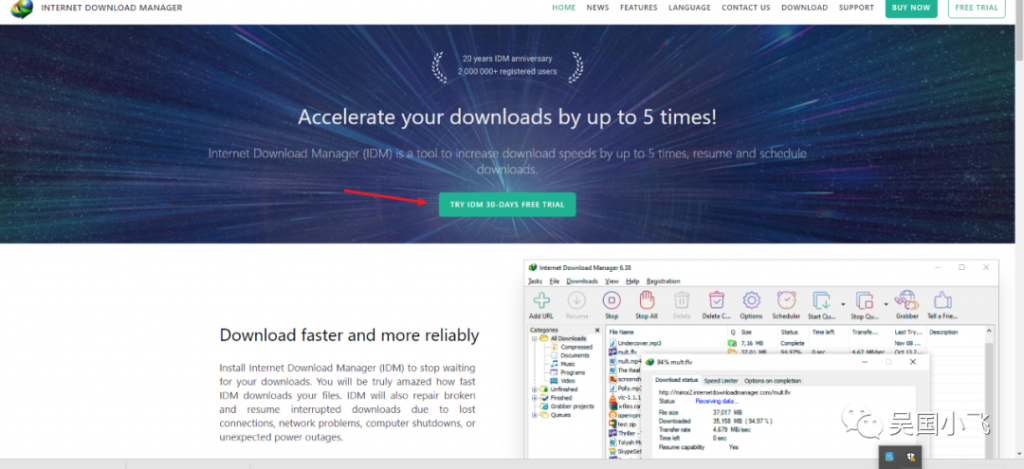
Task: Go to HOME in the site navigation
Action: click(564, 8)
